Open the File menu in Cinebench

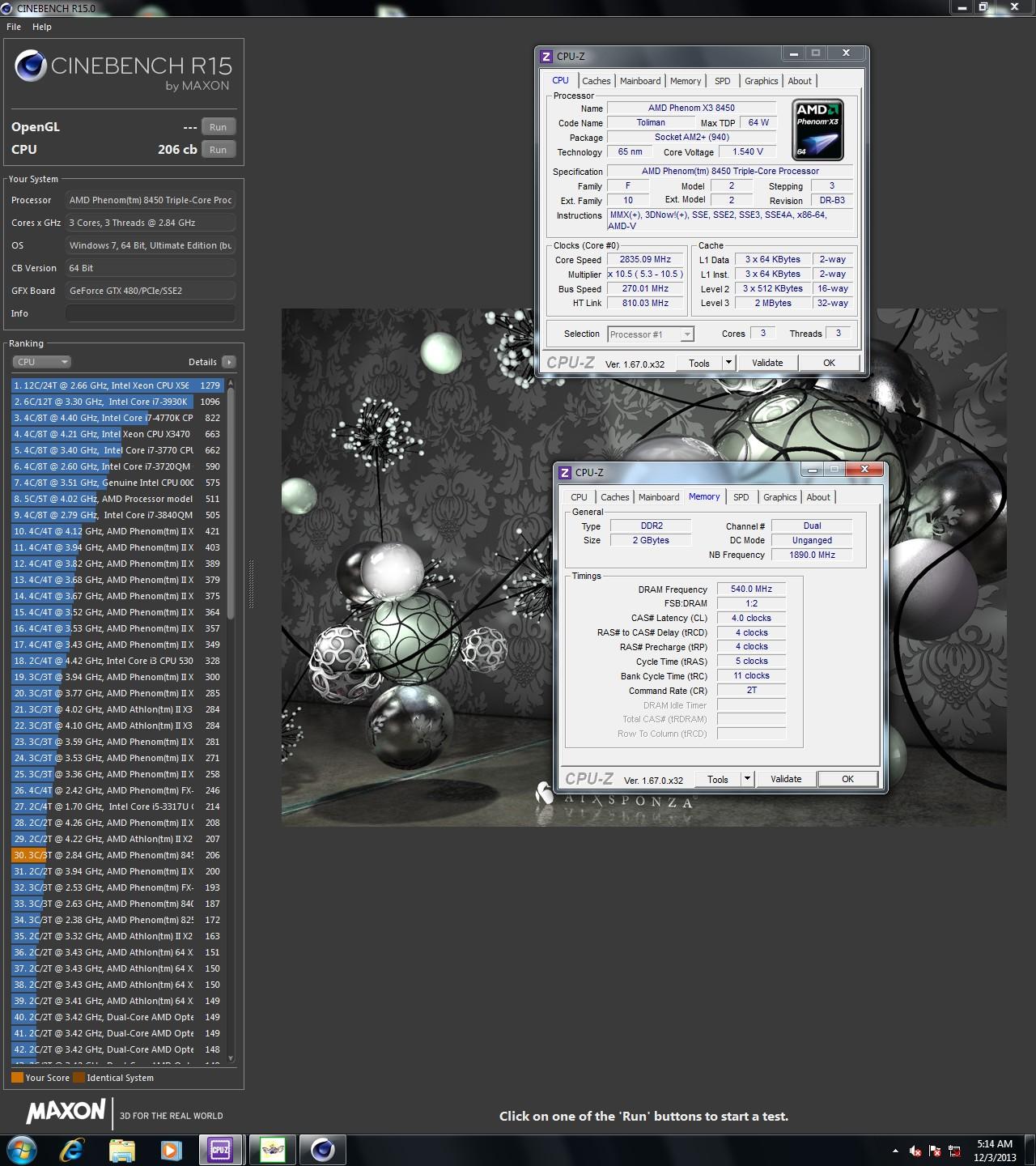click(x=14, y=27)
